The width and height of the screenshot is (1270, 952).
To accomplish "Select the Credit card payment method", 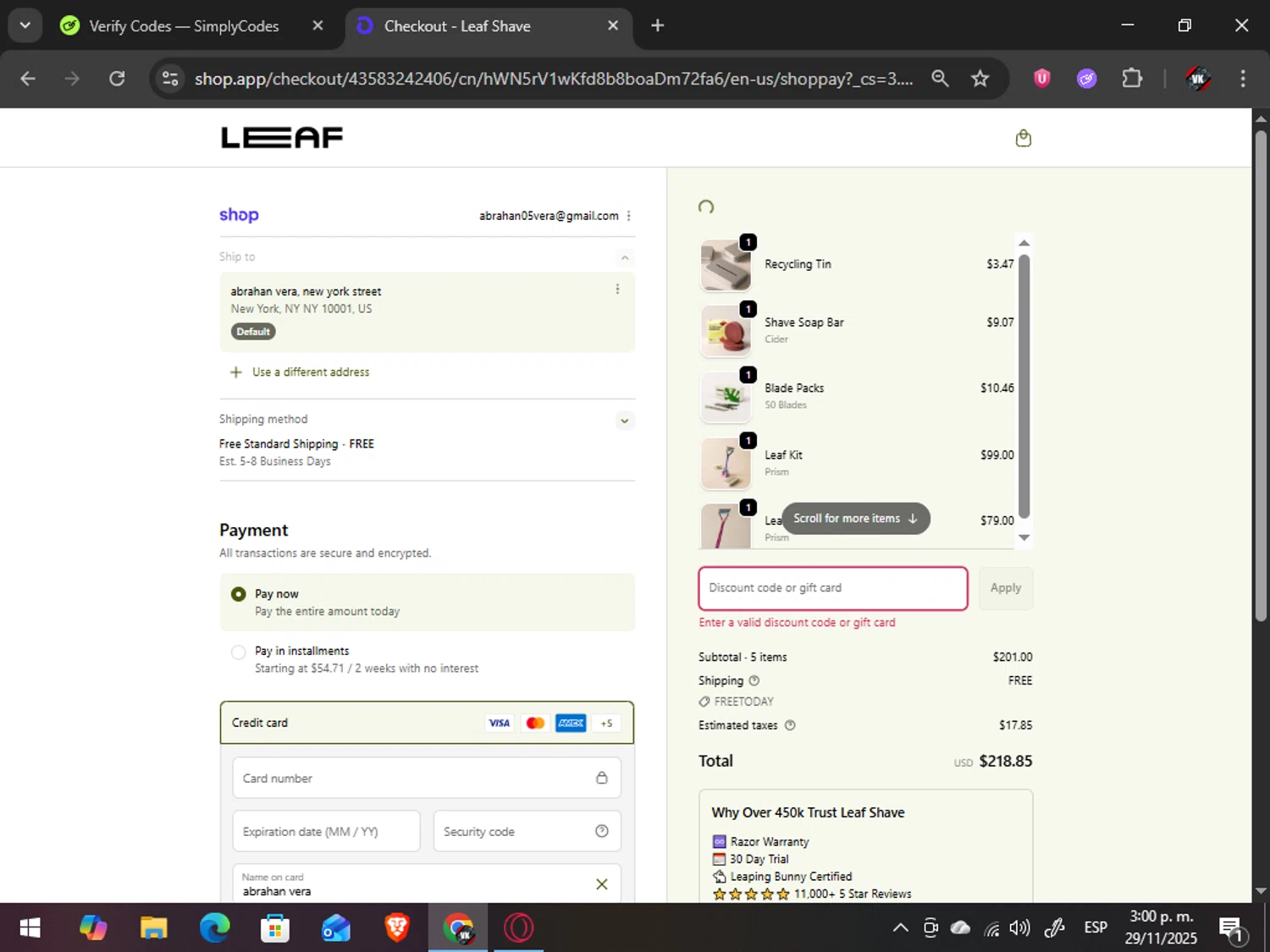I will point(427,723).
